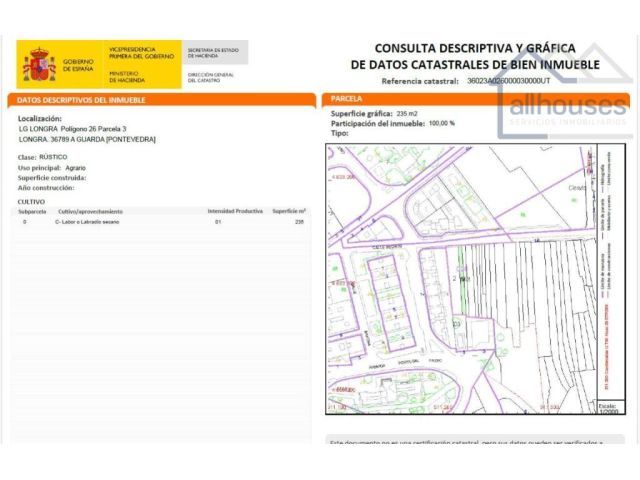Click the 'Superficie m²' column header

(x=289, y=211)
